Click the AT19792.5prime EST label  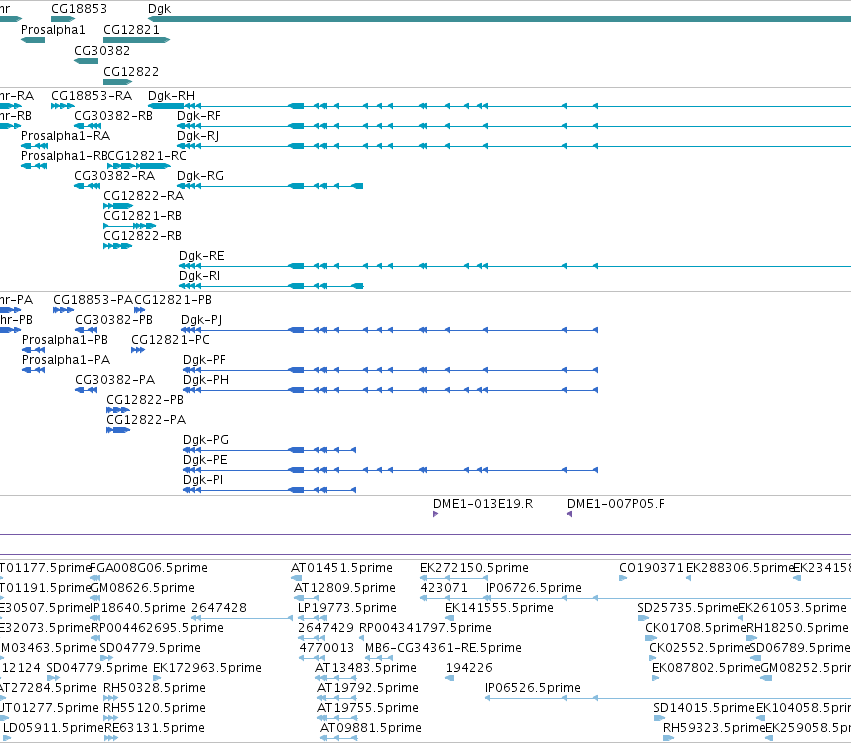tap(368, 688)
